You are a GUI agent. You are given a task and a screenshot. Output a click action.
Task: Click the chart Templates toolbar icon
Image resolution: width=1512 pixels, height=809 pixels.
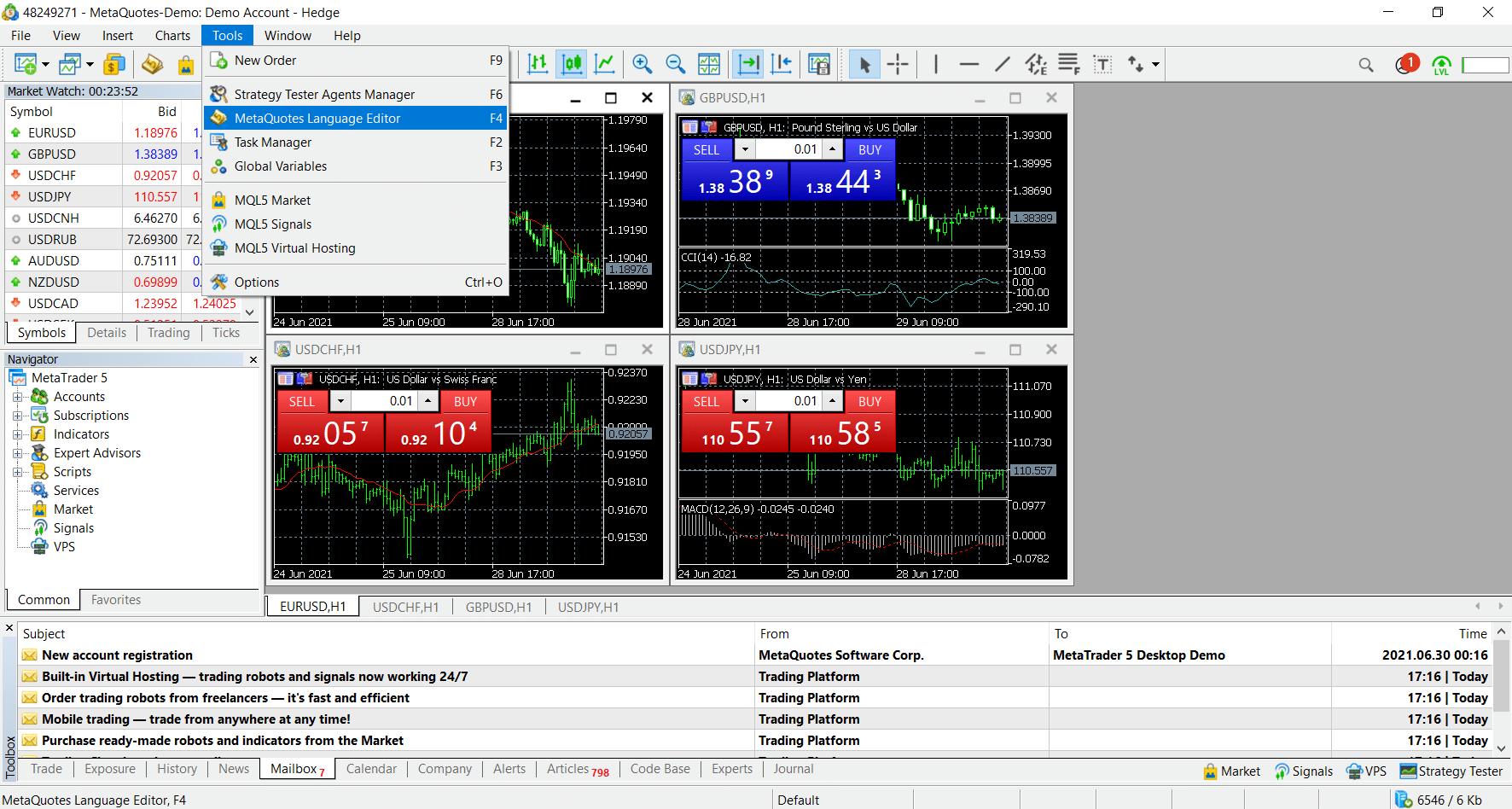pyautogui.click(x=819, y=63)
